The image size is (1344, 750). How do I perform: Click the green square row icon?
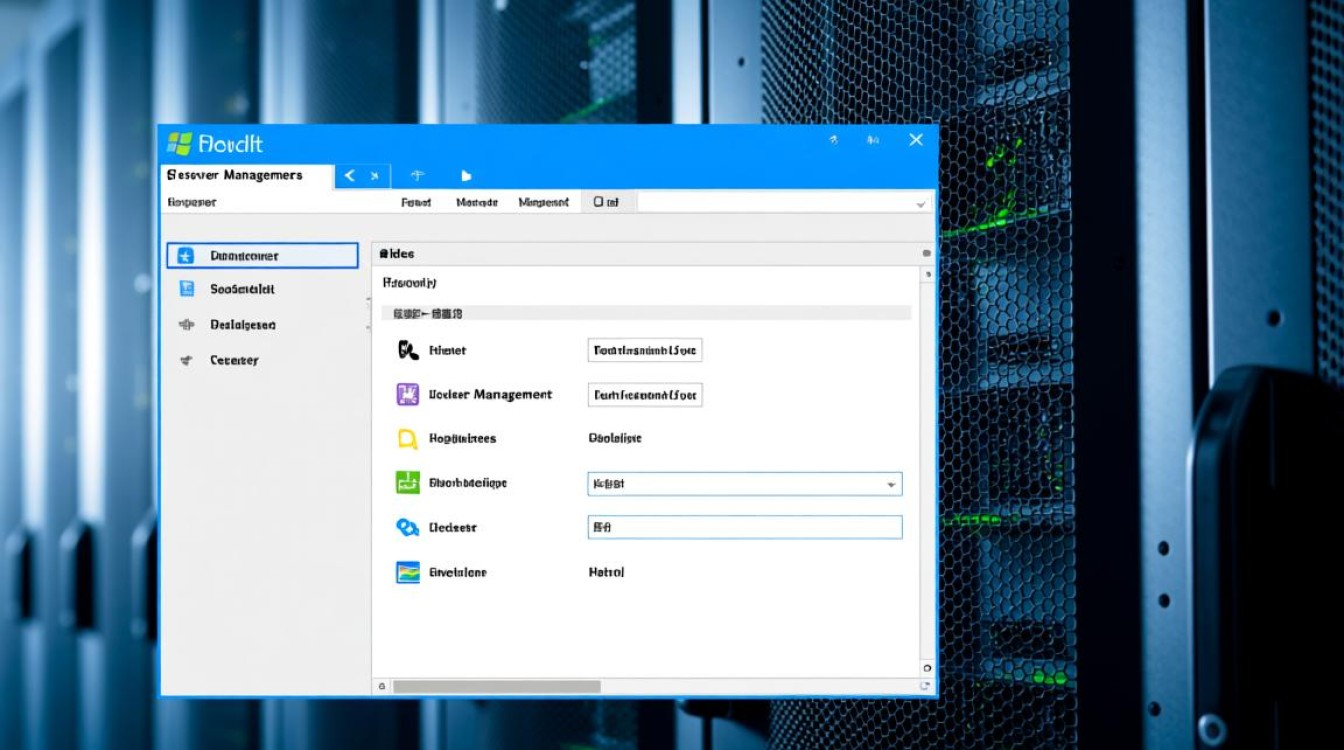(408, 483)
